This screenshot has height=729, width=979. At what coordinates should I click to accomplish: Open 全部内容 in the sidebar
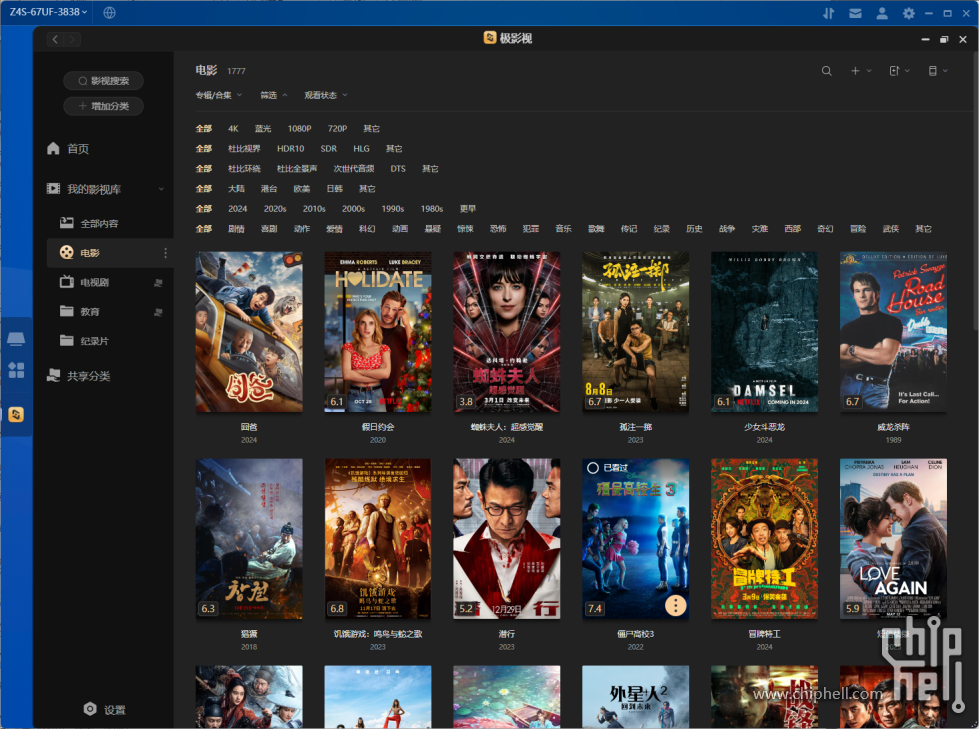pyautogui.click(x=89, y=223)
